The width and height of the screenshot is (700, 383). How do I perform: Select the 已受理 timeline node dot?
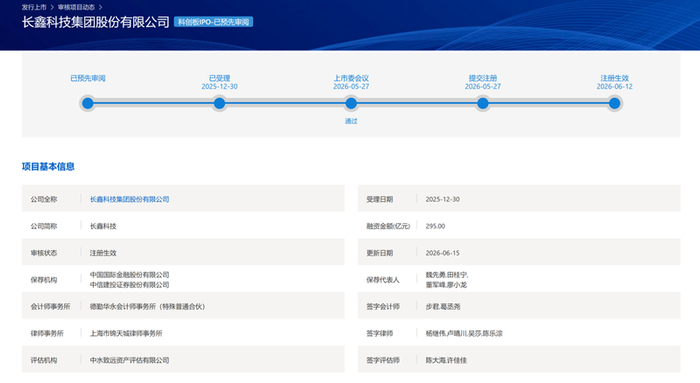click(x=219, y=104)
